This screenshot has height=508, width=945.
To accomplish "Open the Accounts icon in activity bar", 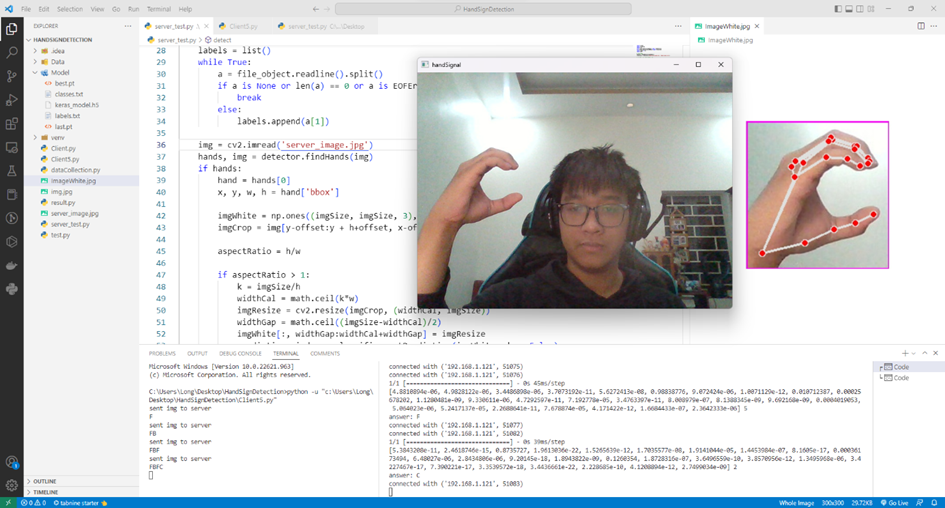I will pyautogui.click(x=11, y=462).
